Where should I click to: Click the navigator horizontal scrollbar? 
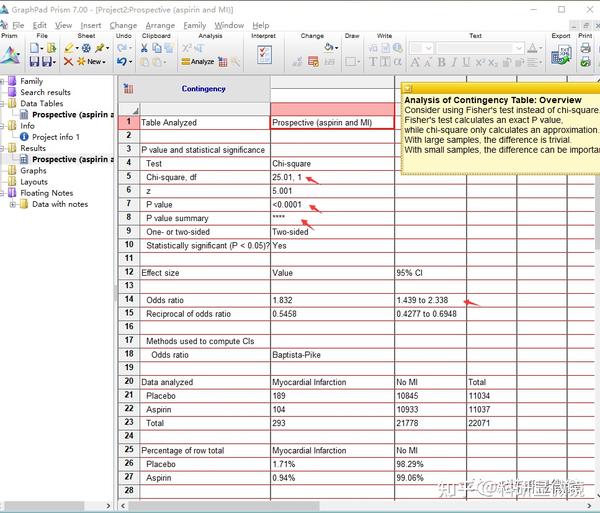42,506
